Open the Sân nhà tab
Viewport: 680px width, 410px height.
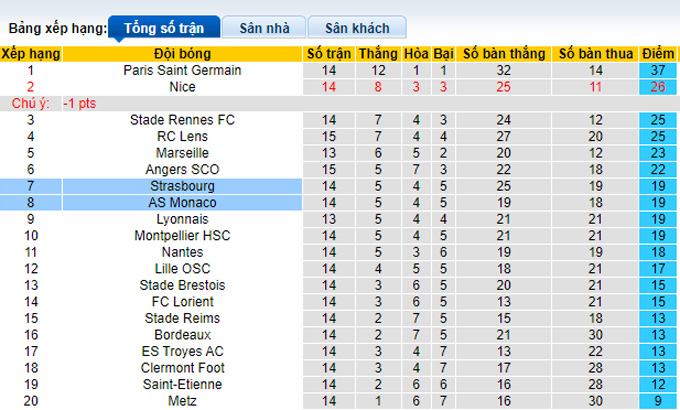[264, 28]
